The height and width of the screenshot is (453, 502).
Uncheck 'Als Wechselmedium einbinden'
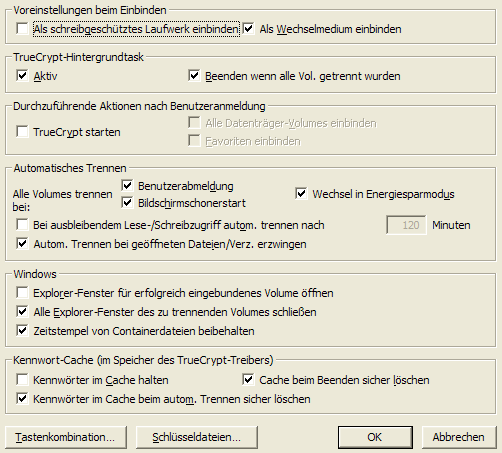(x=249, y=29)
